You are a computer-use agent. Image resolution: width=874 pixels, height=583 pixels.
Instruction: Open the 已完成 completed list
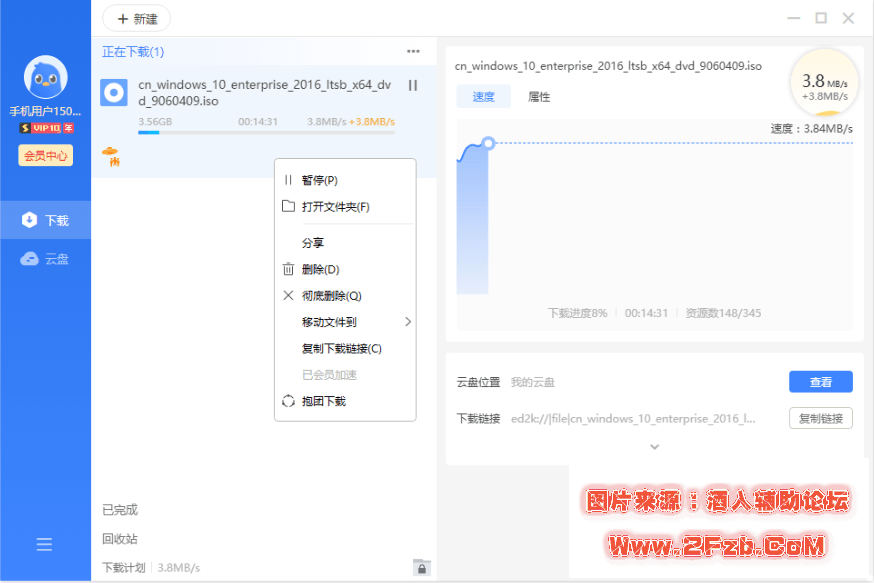click(120, 509)
